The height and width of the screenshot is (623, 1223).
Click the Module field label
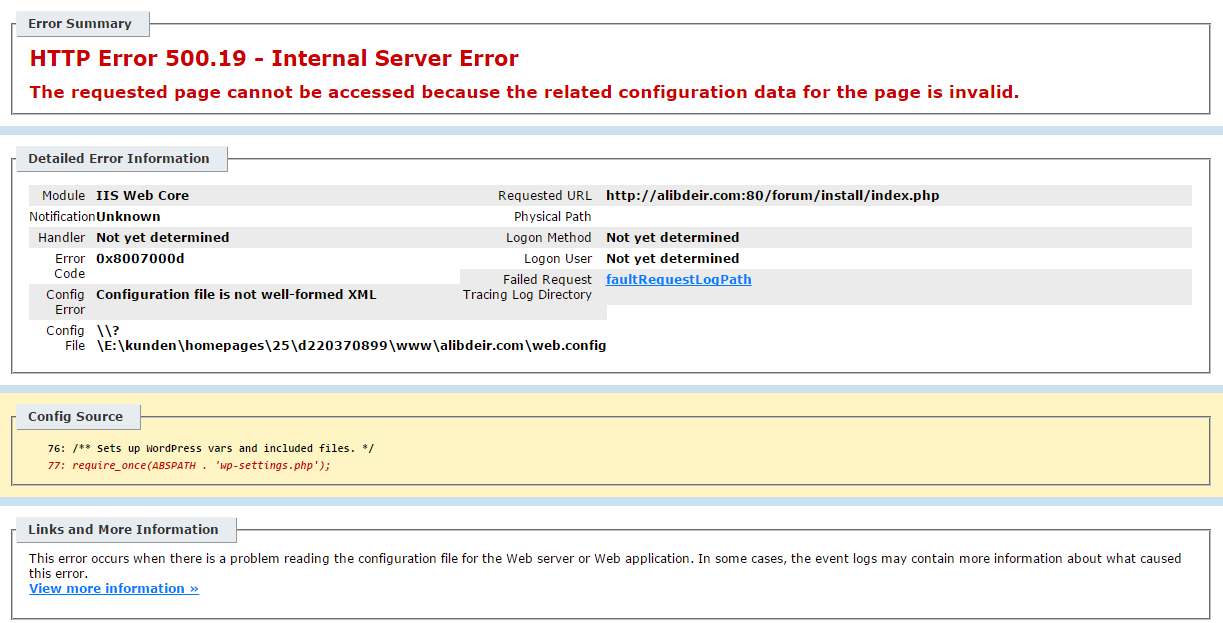pyautogui.click(x=64, y=196)
